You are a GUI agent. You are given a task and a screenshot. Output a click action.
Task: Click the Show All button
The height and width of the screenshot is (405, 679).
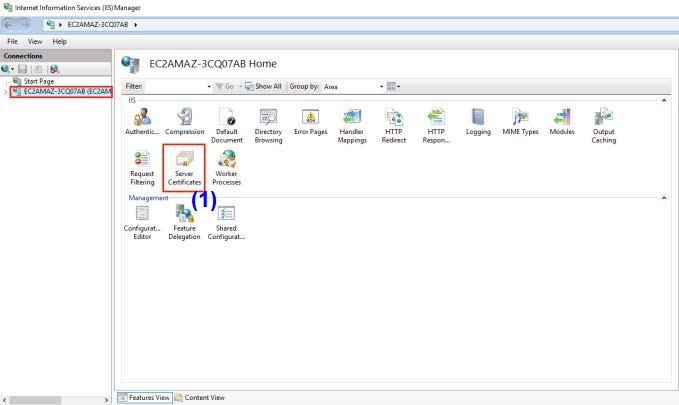click(263, 86)
